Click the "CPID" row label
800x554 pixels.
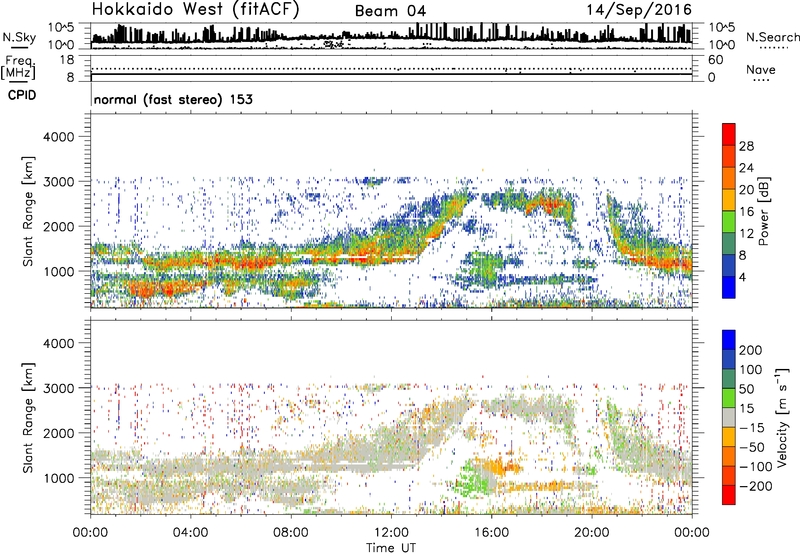[x=22, y=95]
